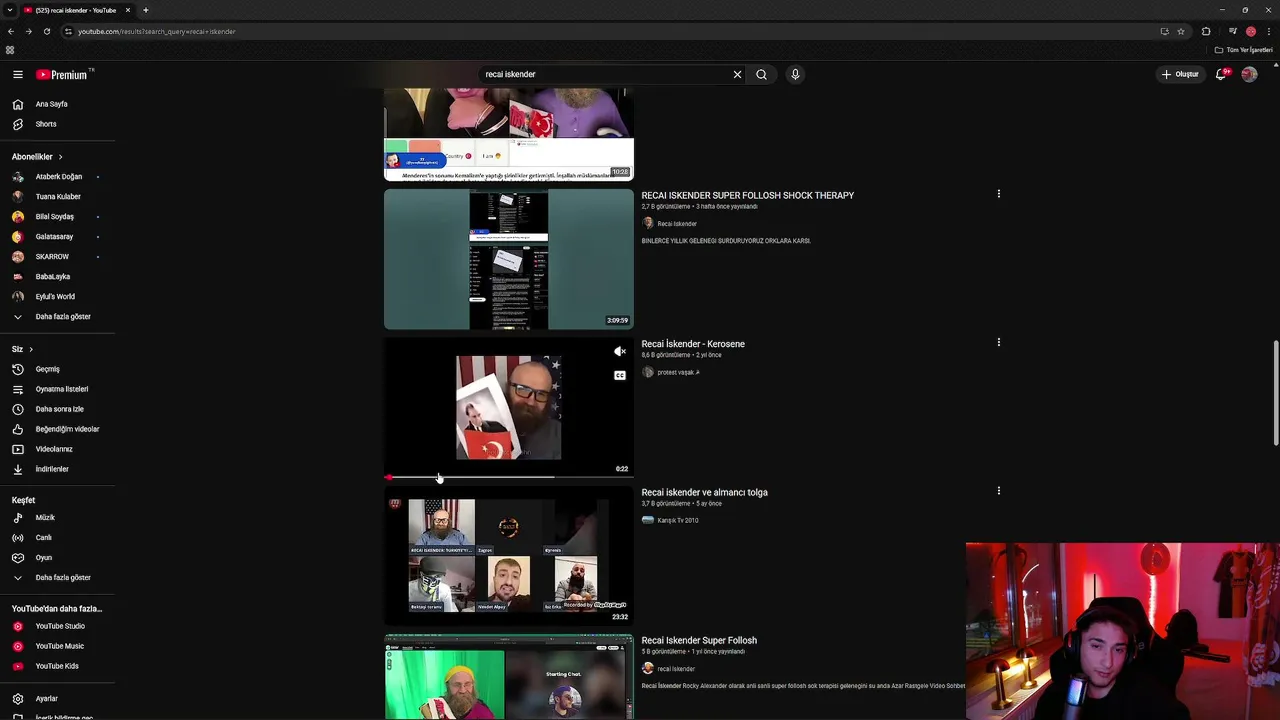
Task: Click the YouTube search input field
Action: click(x=605, y=75)
